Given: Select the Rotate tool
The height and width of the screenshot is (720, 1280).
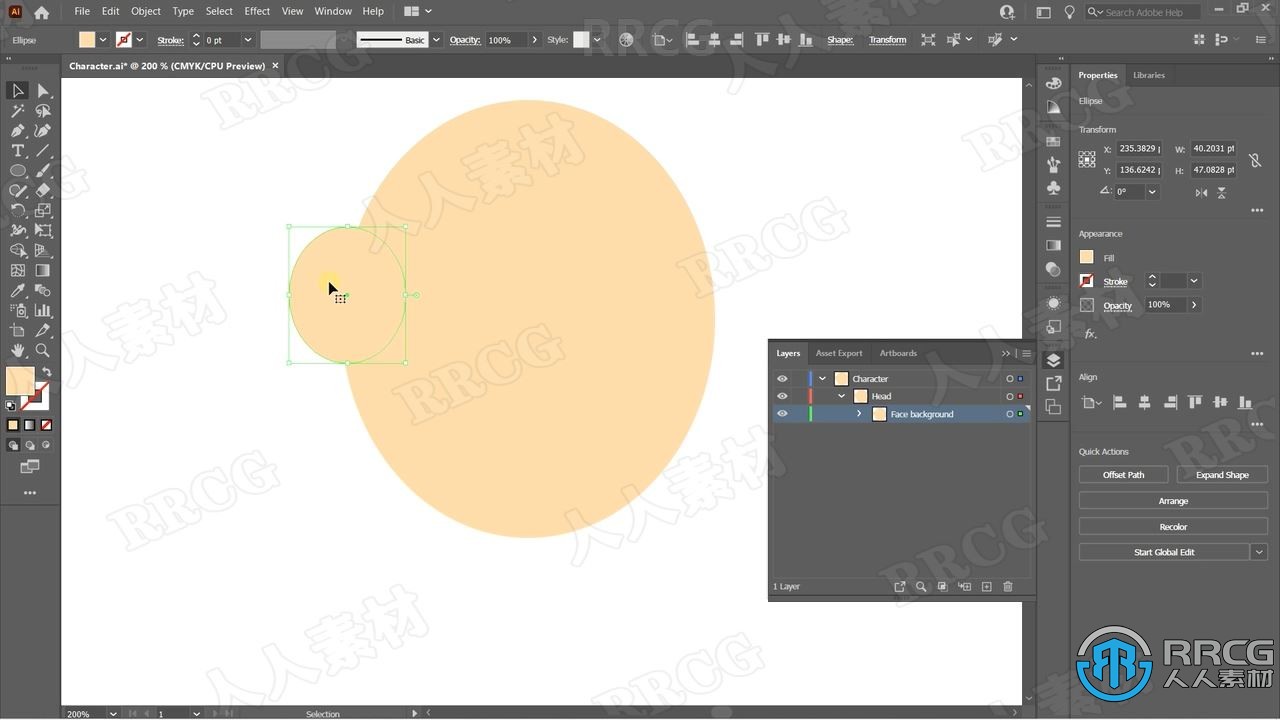Looking at the screenshot, I should (18, 211).
